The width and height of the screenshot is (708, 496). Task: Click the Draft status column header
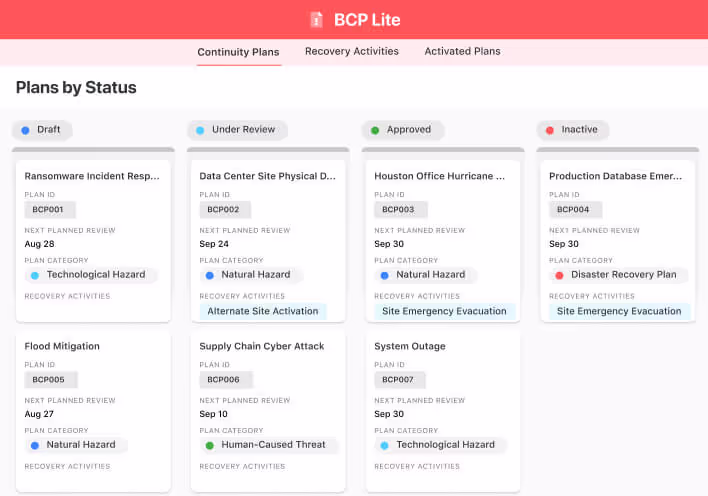[40, 130]
